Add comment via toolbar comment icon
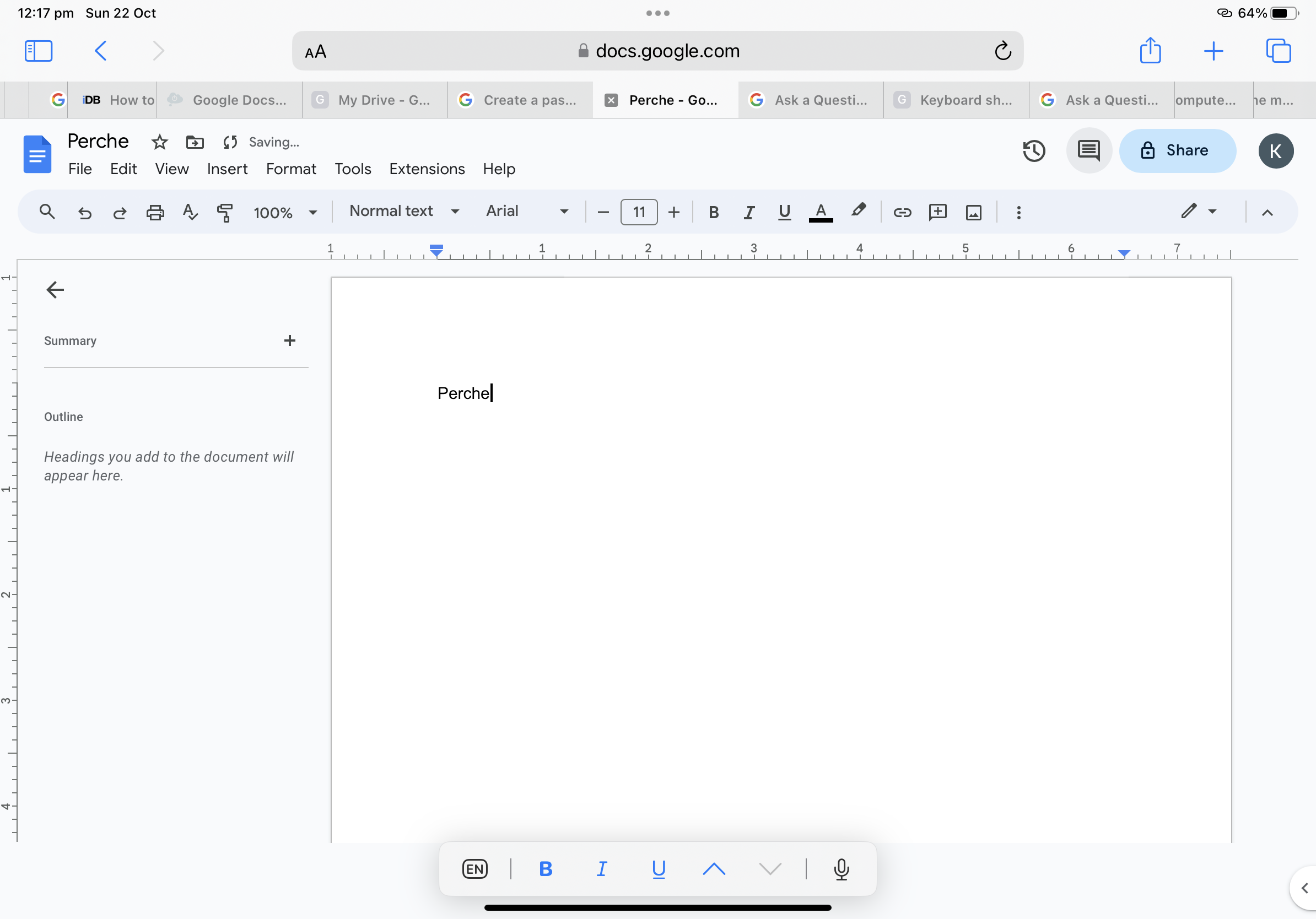 937,213
